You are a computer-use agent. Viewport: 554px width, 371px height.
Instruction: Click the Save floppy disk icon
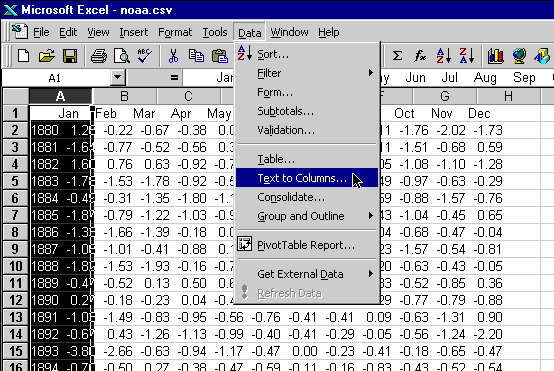[x=70, y=56]
